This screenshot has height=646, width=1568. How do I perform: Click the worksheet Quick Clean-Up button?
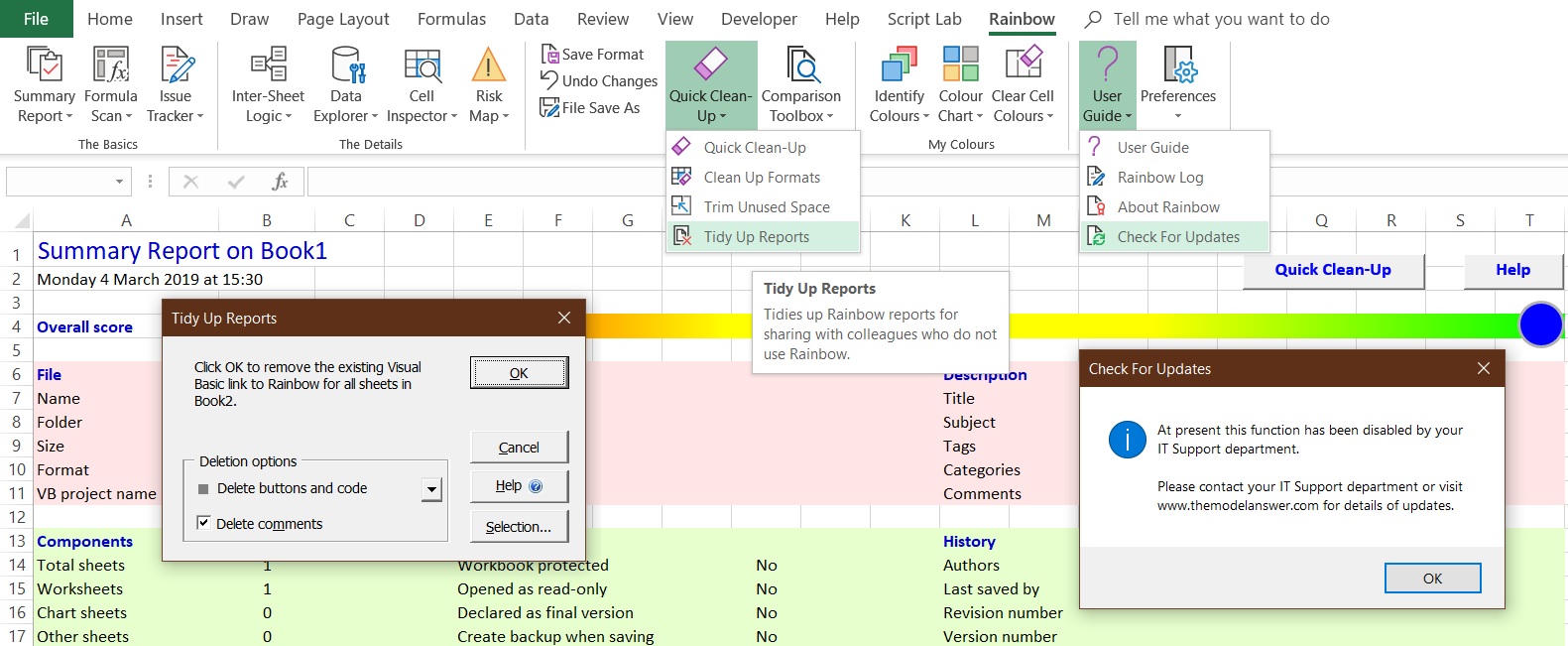point(1333,270)
